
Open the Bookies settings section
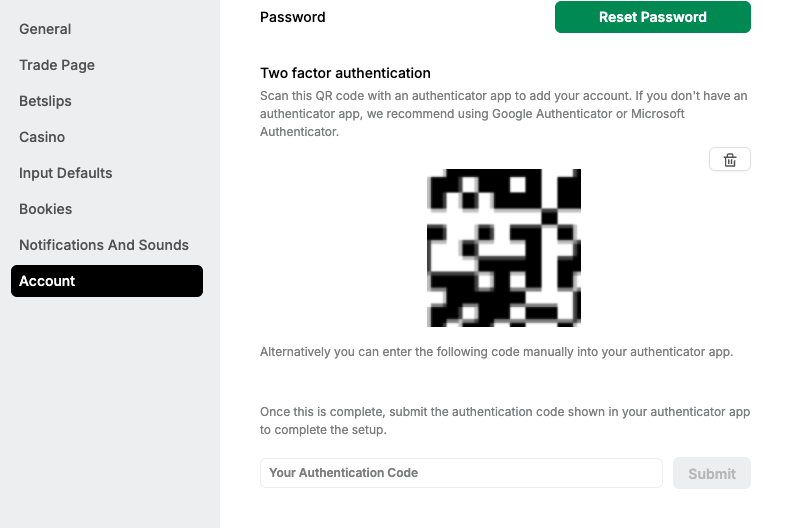click(x=46, y=209)
